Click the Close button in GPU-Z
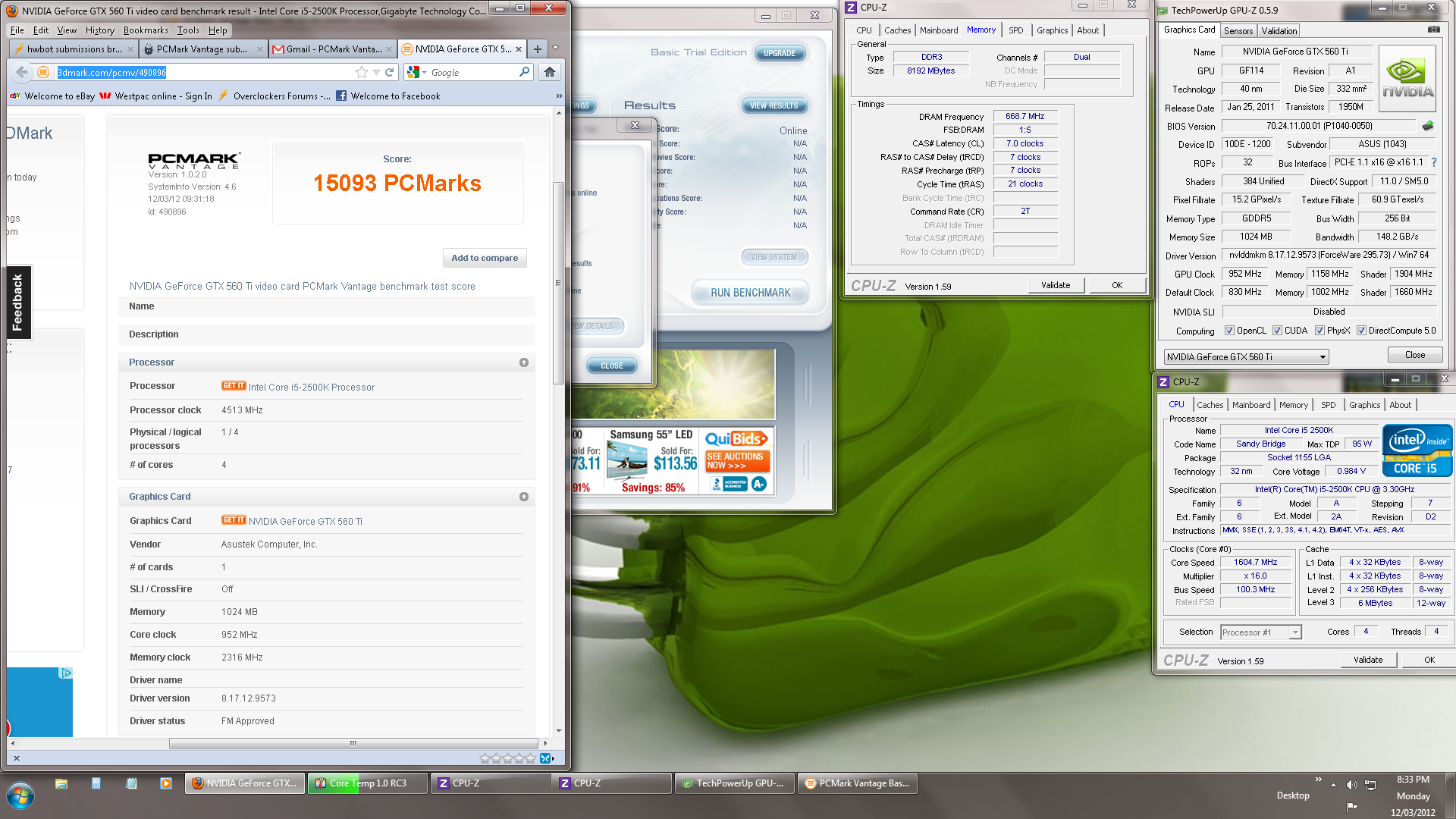Viewport: 1456px width, 819px height. coord(1414,355)
